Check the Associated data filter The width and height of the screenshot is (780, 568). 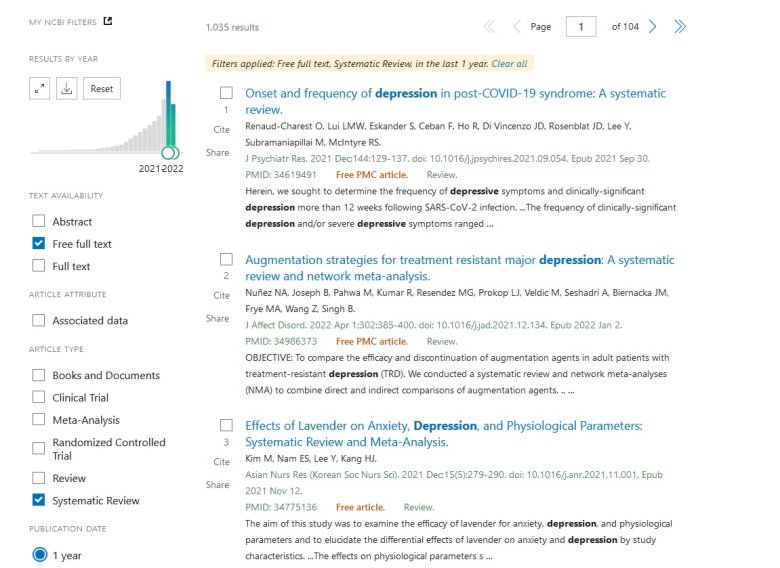(39, 321)
